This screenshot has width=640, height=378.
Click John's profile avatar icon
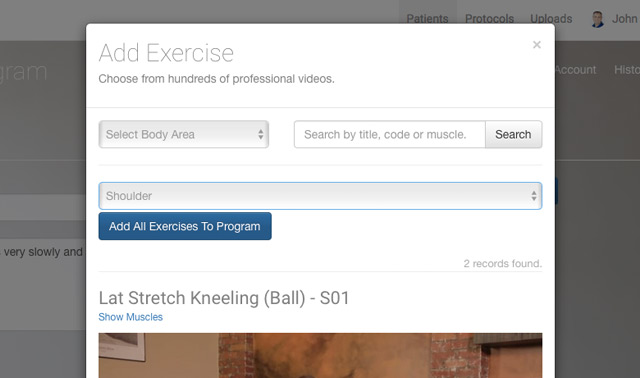[598, 19]
